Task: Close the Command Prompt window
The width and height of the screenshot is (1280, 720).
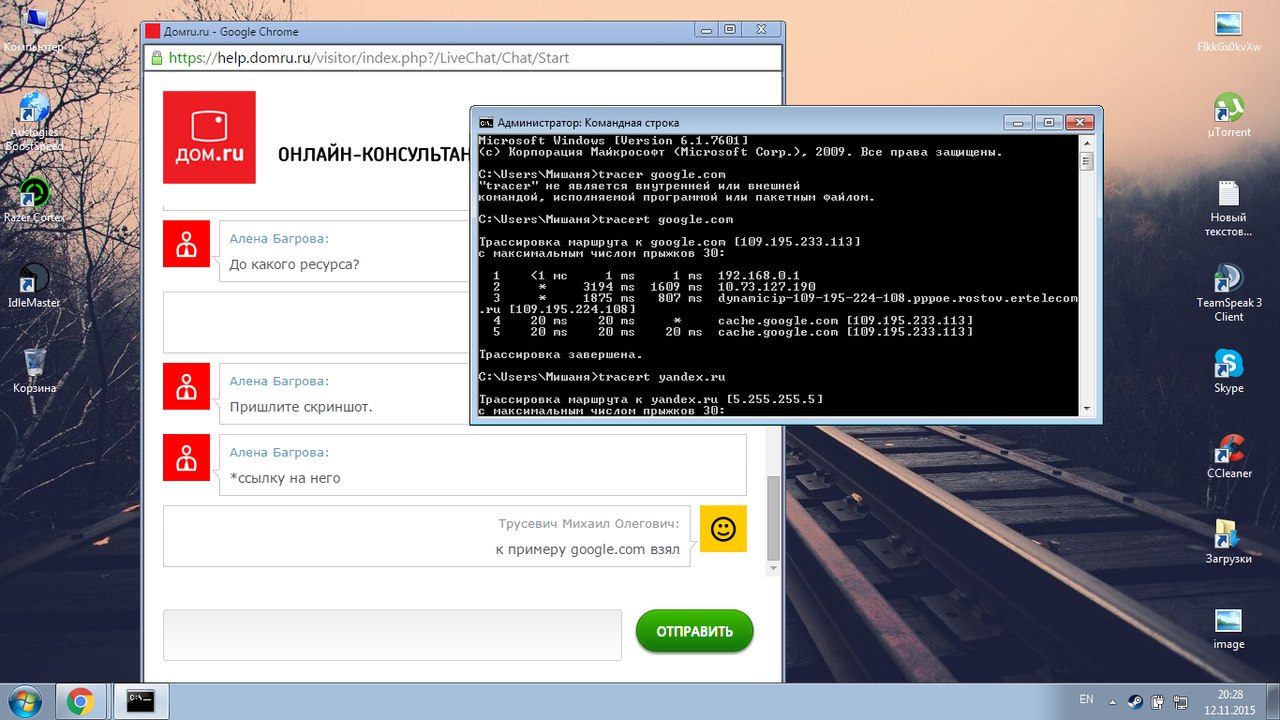Action: pos(1079,122)
